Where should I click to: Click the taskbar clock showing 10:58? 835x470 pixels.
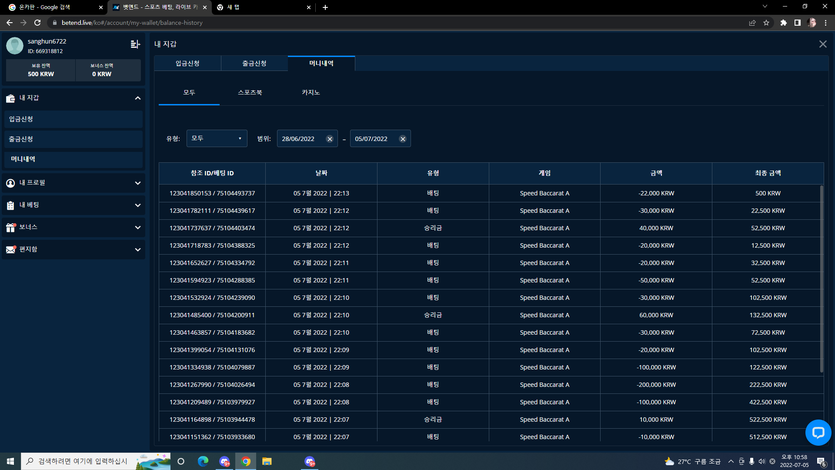tap(794, 461)
